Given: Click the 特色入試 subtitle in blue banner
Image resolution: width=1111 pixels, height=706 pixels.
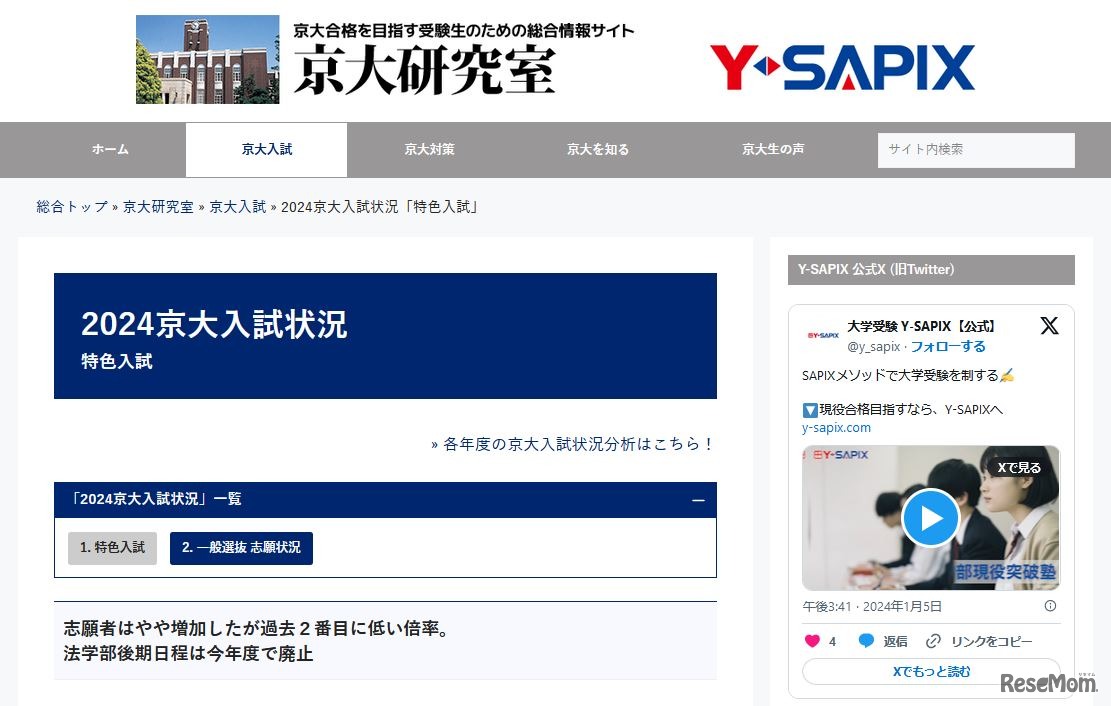Looking at the screenshot, I should (117, 362).
